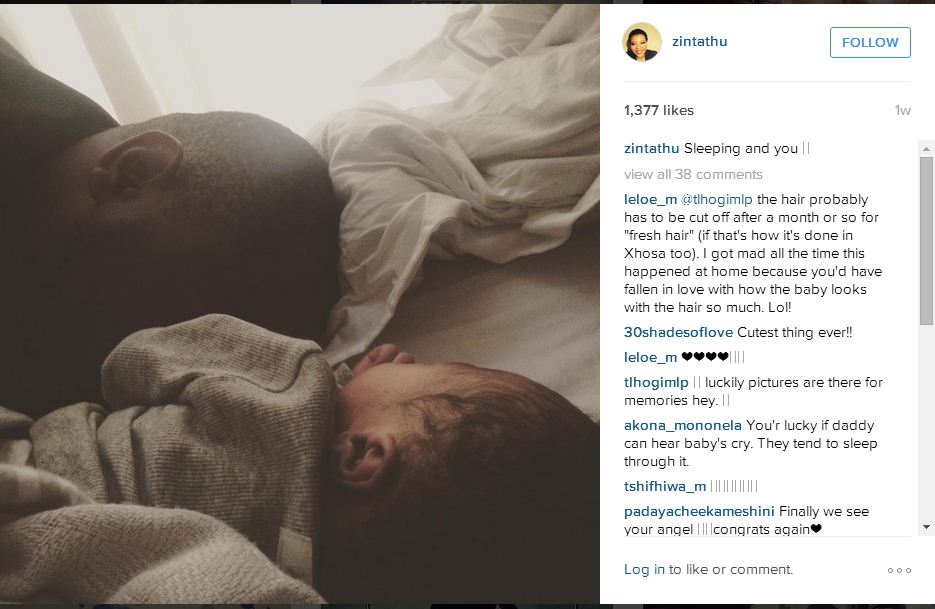Open akona_mononela commenter profile

click(x=683, y=425)
